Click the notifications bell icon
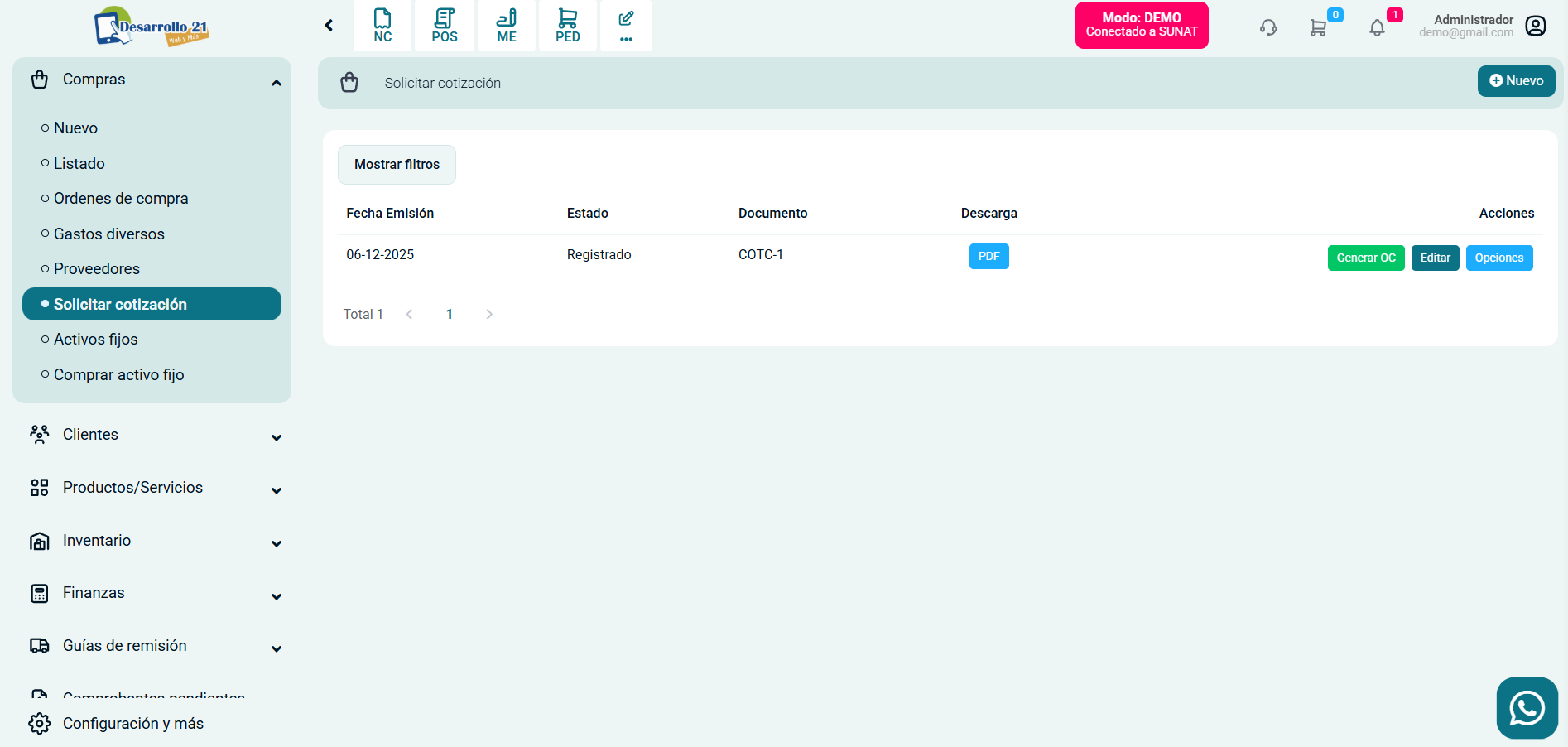1568x747 pixels. [1377, 28]
